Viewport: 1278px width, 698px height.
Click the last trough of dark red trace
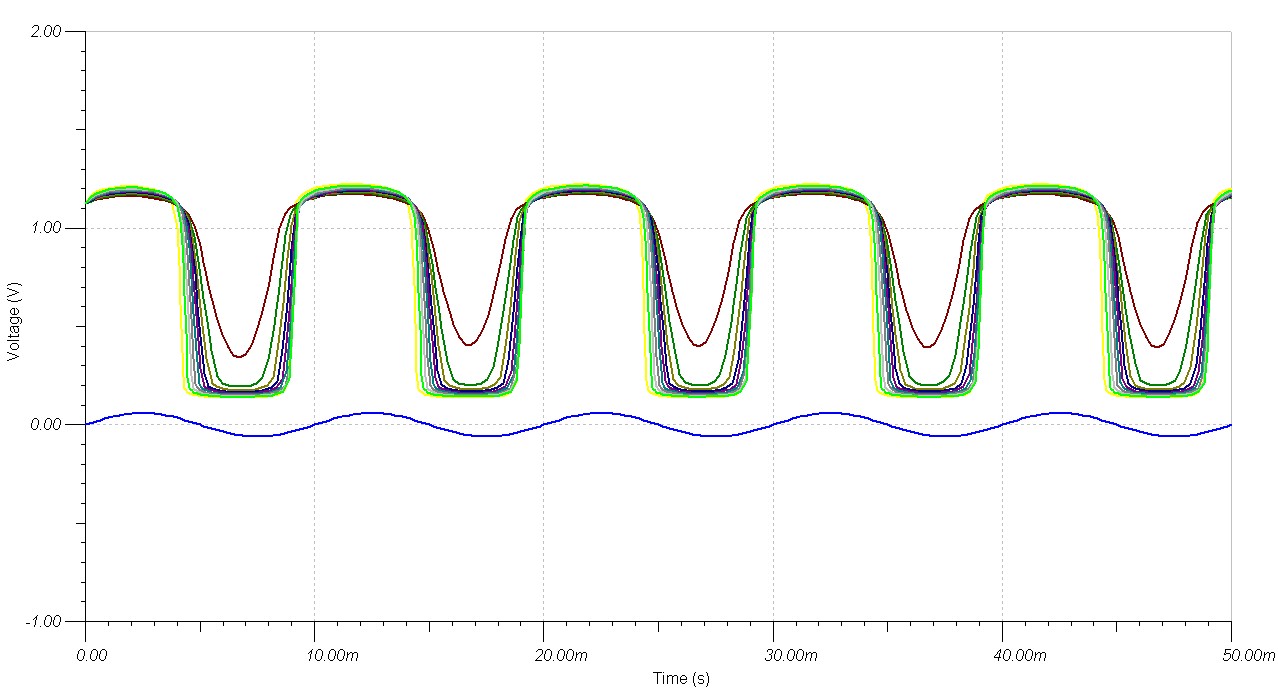coord(1157,347)
